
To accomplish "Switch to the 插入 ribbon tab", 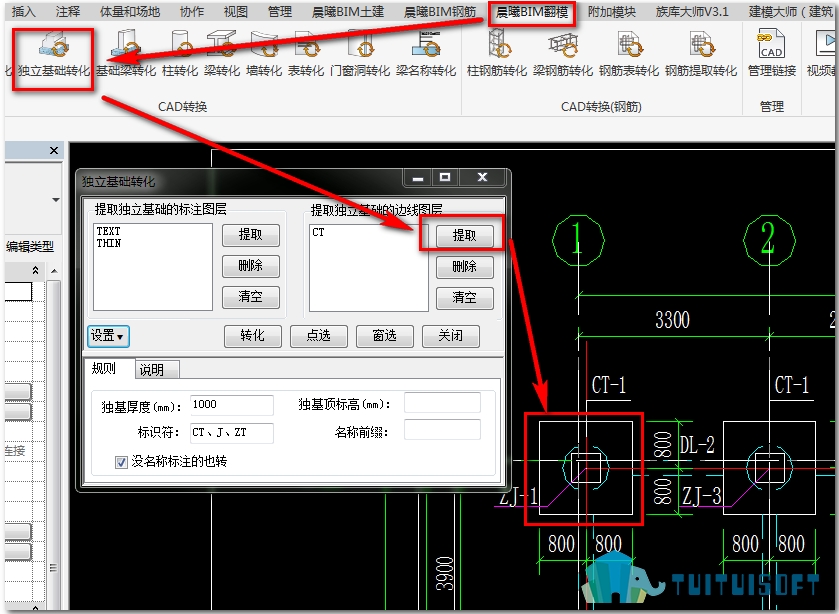I will click(24, 12).
